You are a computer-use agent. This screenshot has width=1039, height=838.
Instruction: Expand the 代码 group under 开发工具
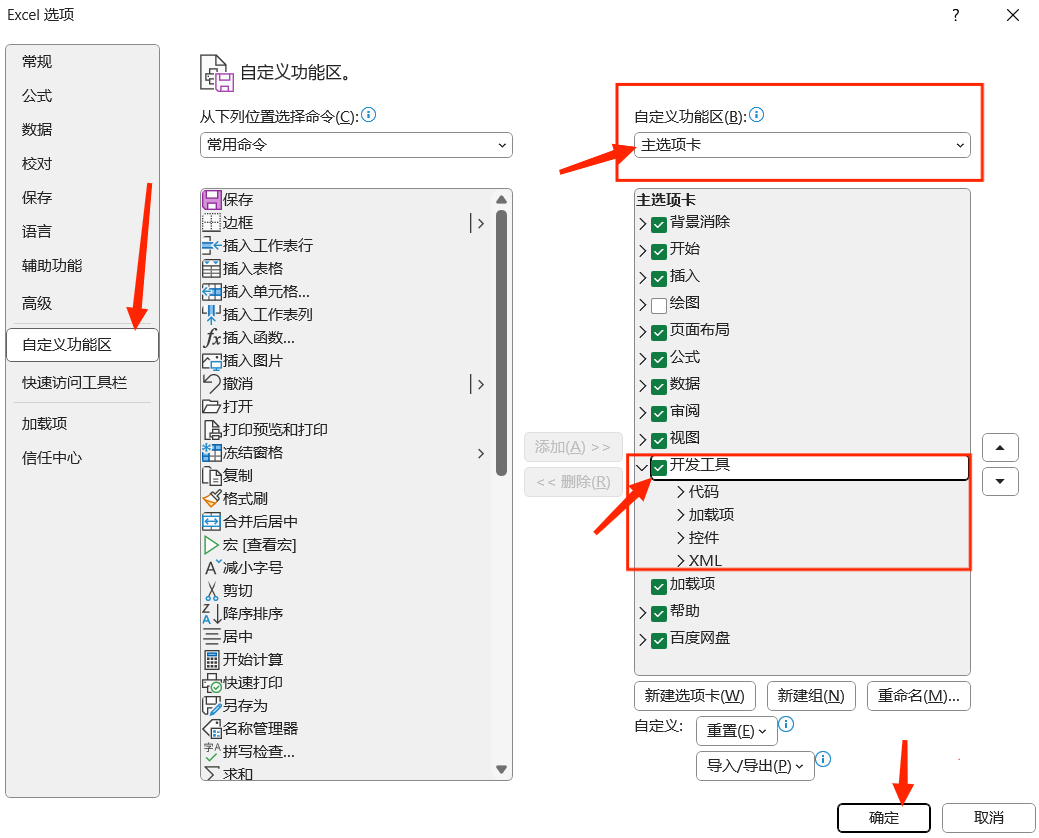coord(681,492)
